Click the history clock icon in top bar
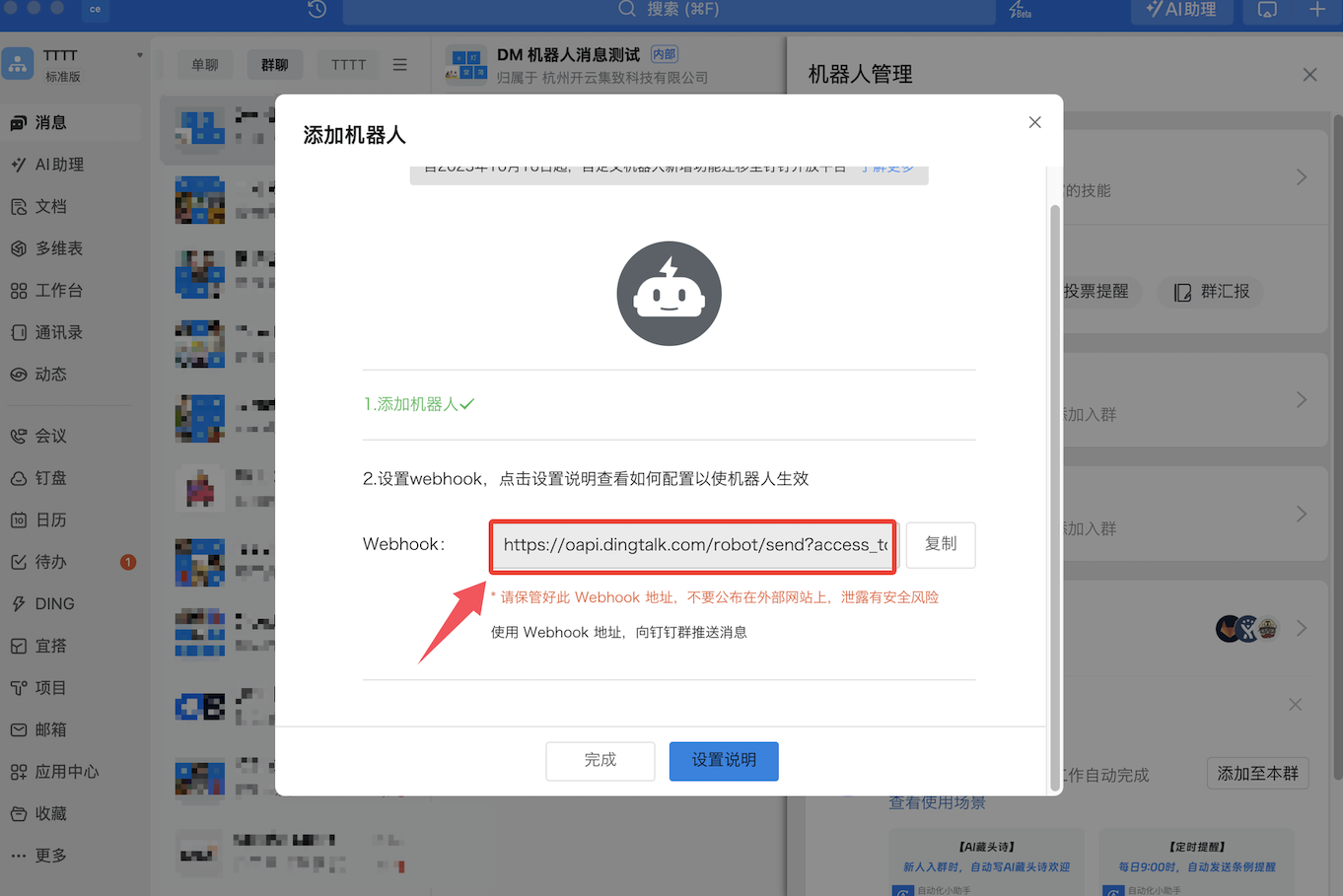 (317, 9)
